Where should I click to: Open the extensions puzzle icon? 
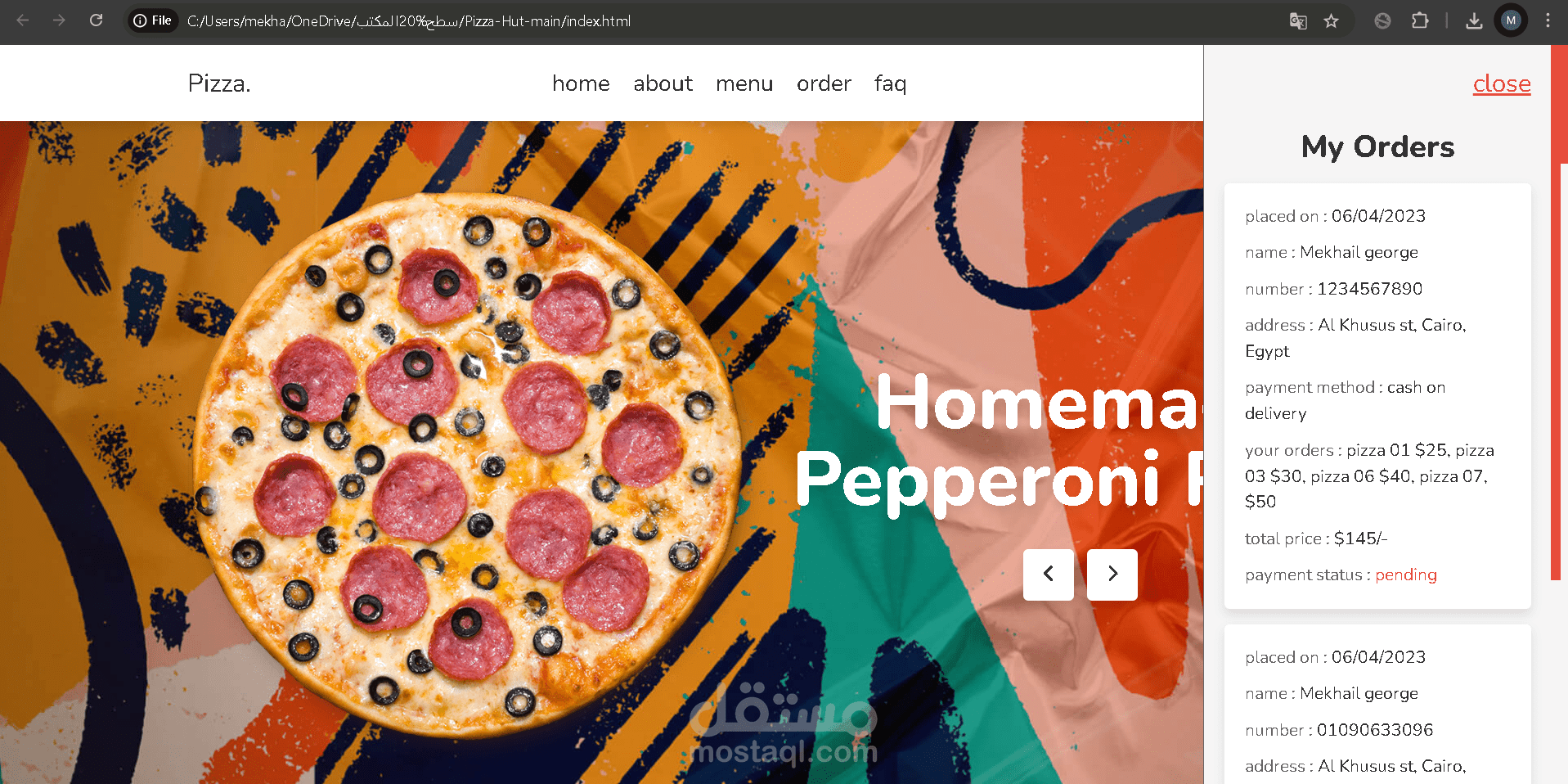tap(1420, 20)
